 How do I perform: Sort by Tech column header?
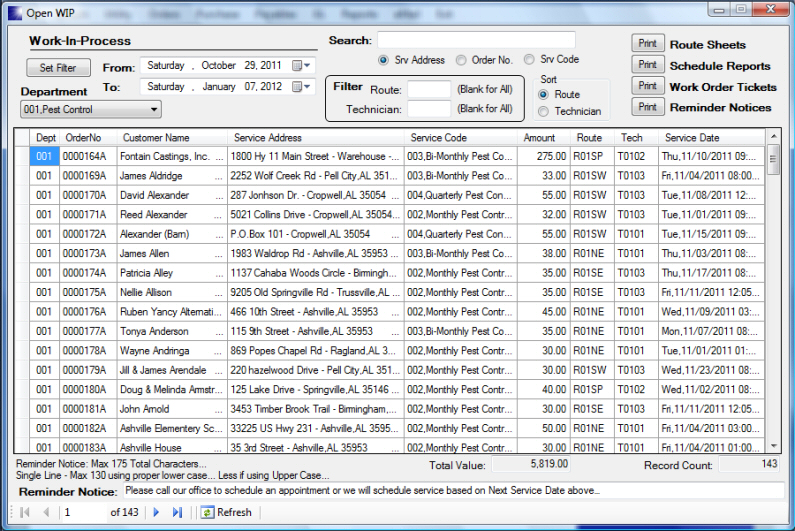coord(636,137)
